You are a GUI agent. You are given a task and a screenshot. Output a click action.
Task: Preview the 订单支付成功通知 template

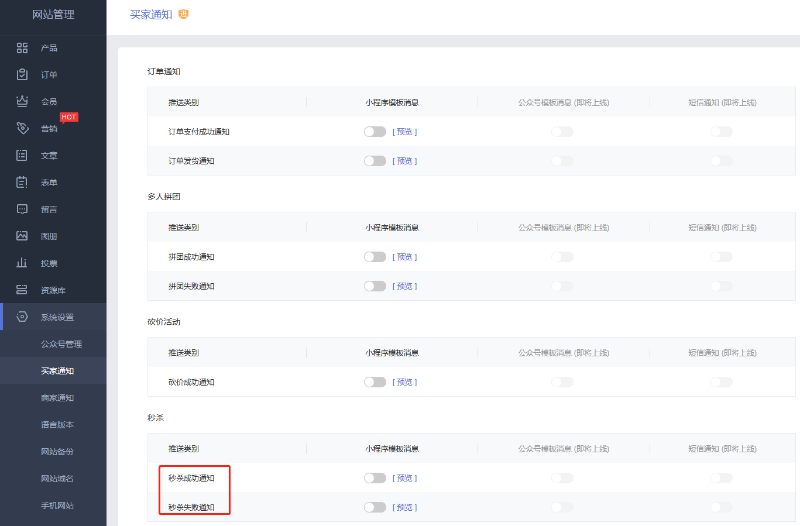click(405, 132)
